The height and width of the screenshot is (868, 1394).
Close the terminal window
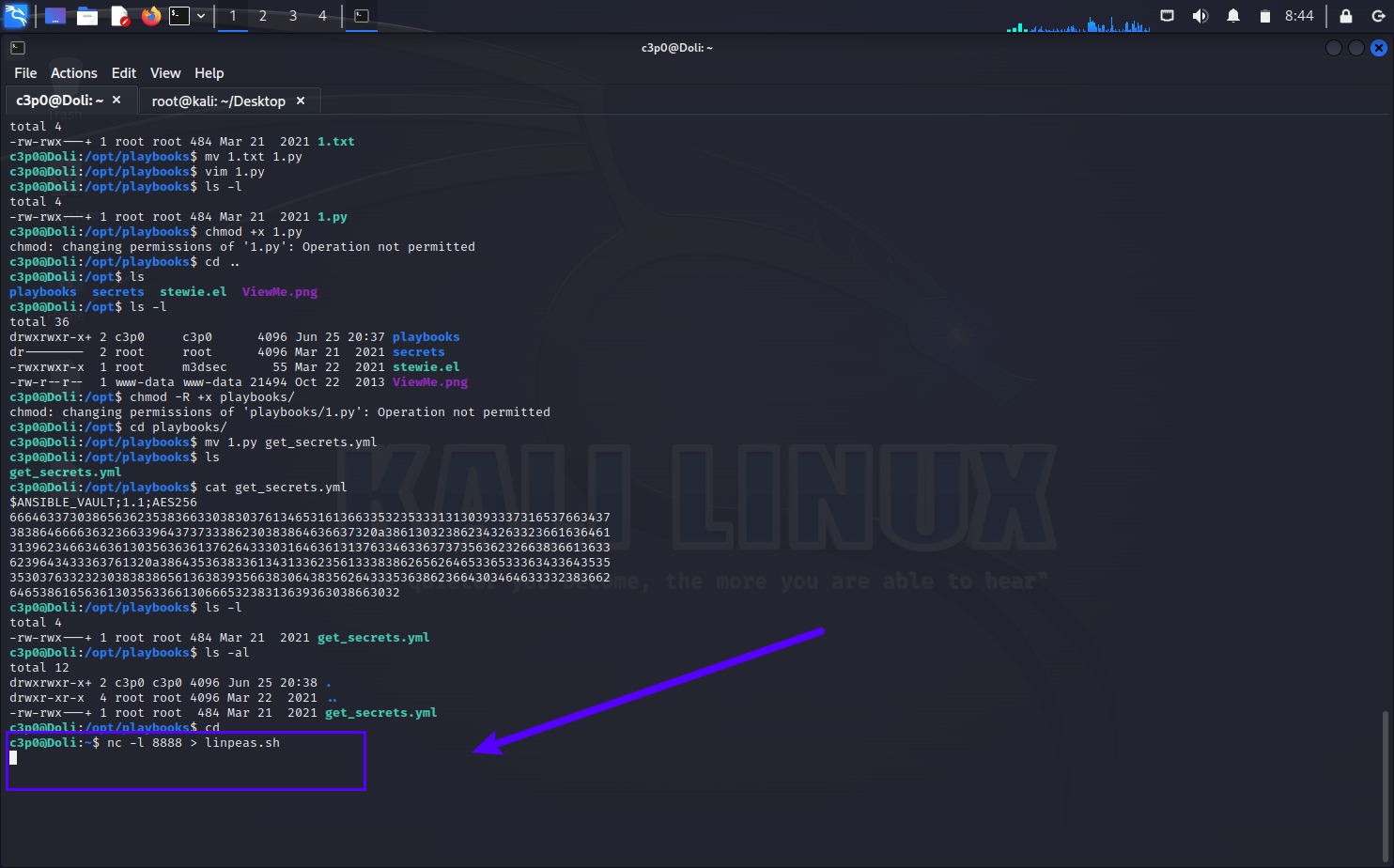[x=1378, y=48]
